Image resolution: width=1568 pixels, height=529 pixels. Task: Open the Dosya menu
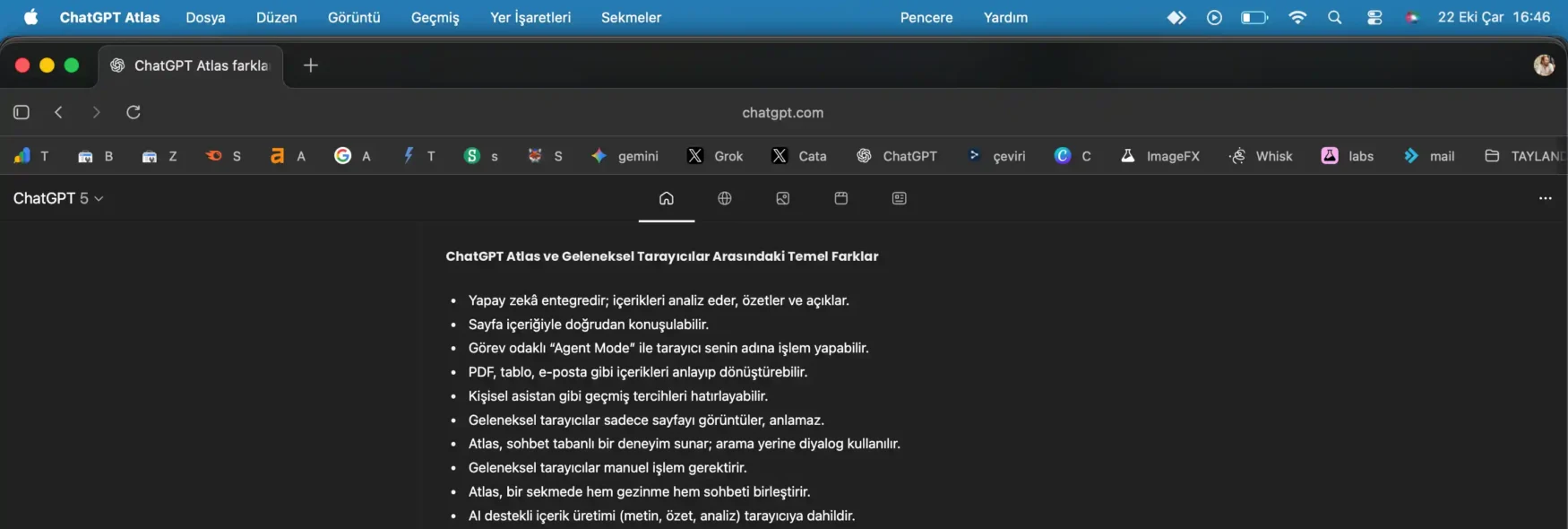point(205,17)
